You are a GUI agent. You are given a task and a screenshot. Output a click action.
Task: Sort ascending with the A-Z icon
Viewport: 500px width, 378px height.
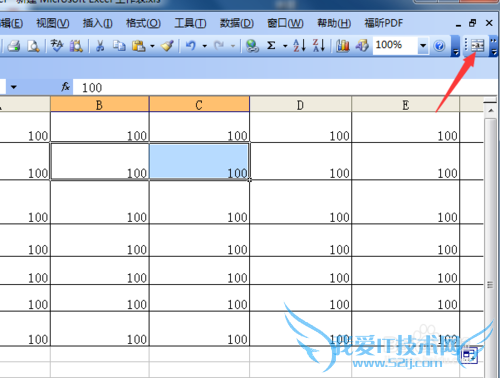[x=299, y=45]
